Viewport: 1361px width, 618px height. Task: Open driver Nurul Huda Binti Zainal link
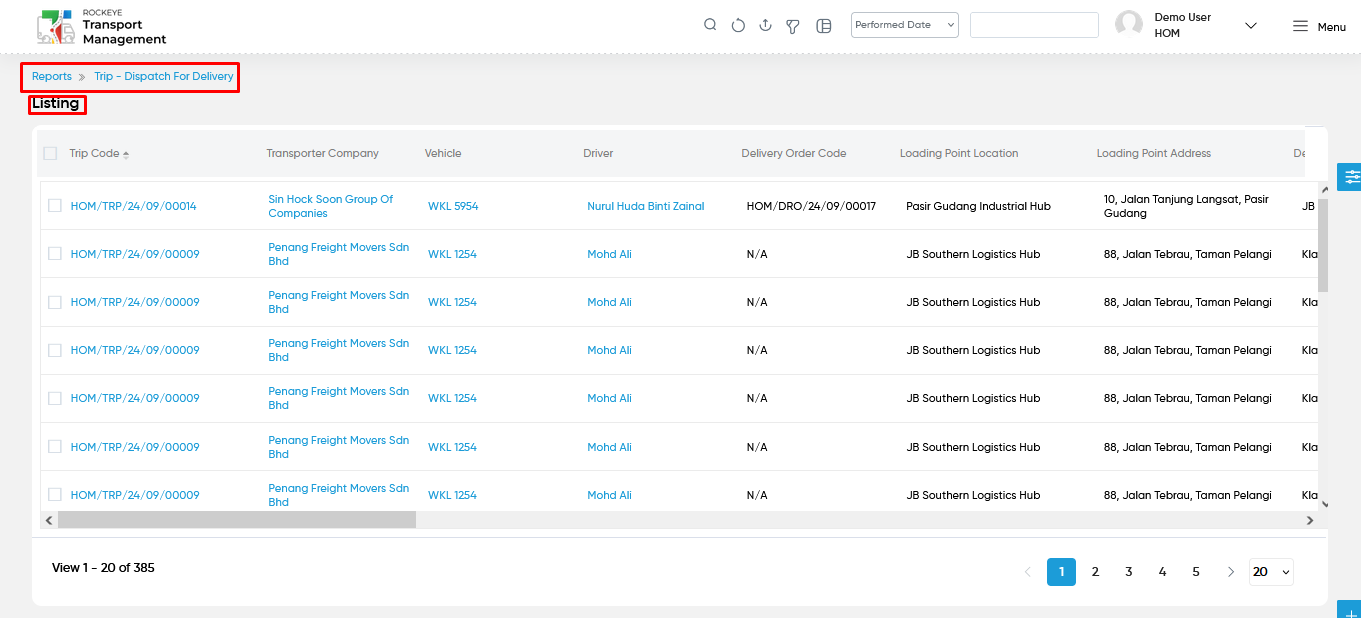tap(646, 206)
